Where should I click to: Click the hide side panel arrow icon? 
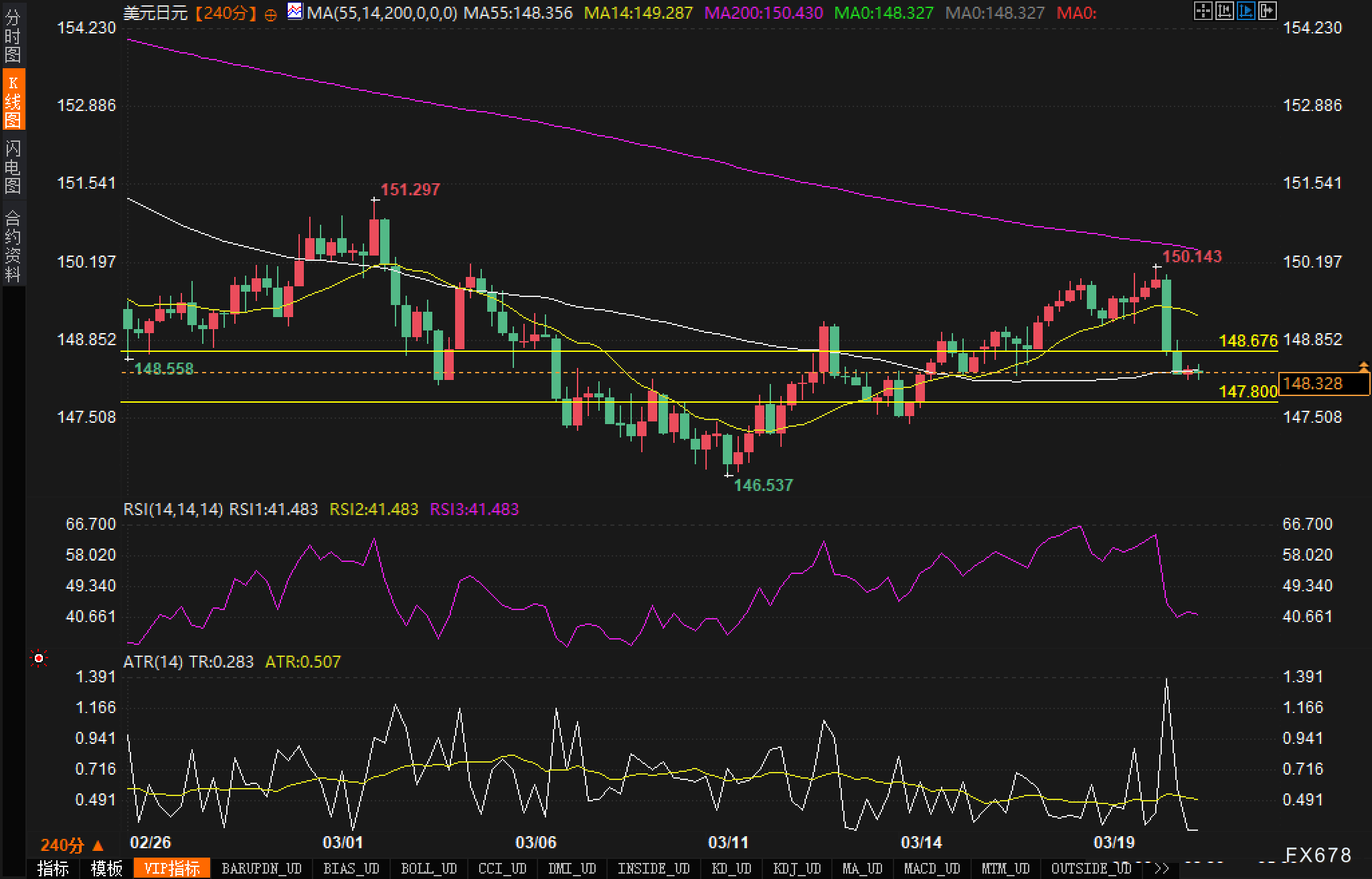tap(1268, 11)
